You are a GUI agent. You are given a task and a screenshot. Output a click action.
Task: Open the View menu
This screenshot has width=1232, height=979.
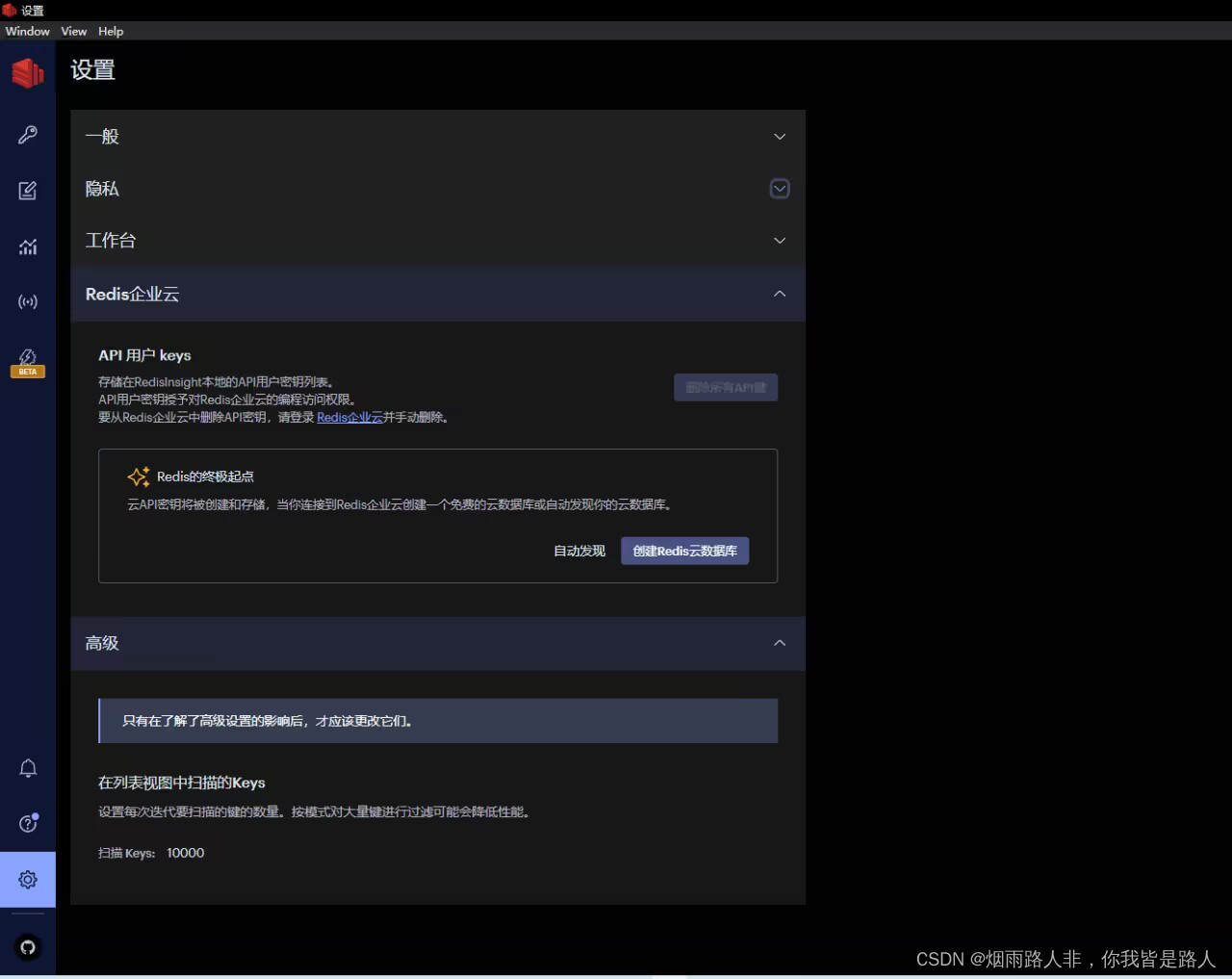click(74, 31)
